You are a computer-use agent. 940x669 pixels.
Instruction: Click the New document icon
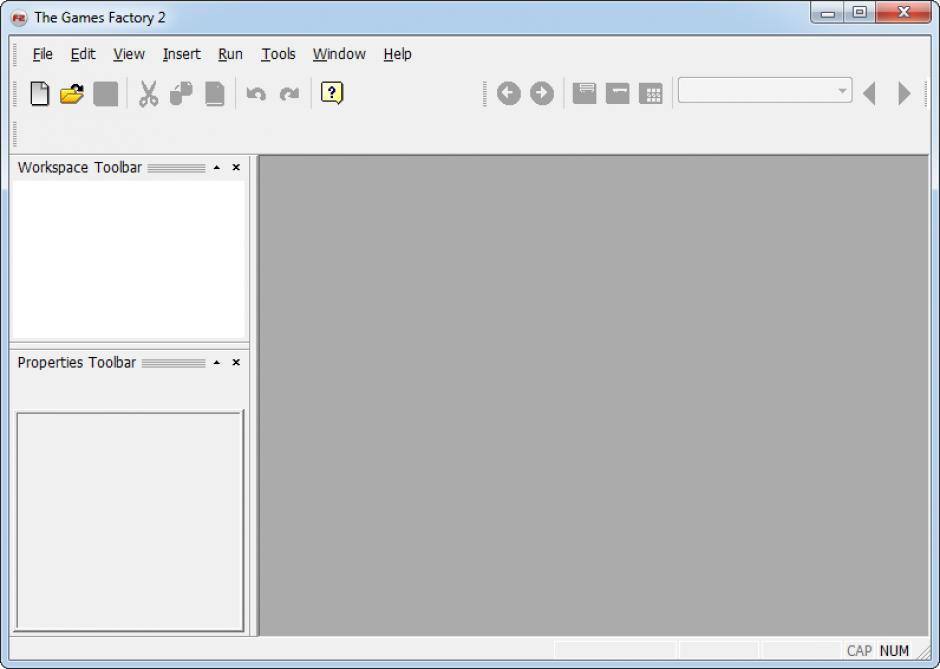tap(40, 94)
